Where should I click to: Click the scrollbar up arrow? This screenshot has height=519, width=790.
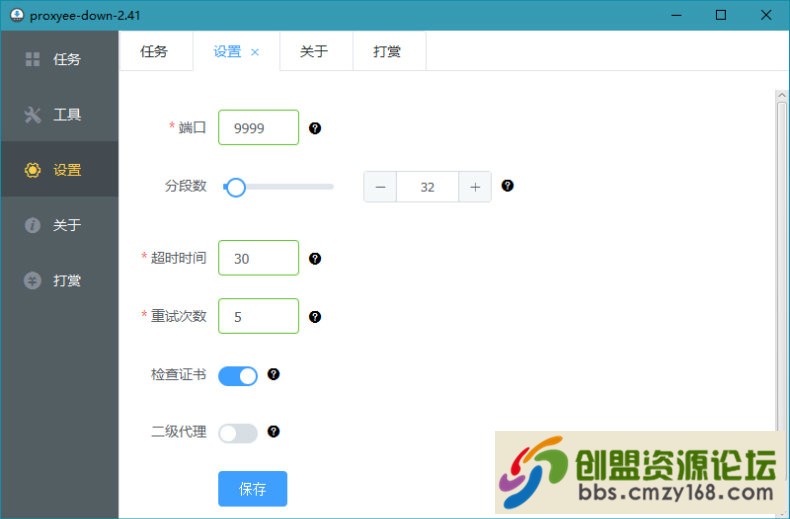(781, 95)
